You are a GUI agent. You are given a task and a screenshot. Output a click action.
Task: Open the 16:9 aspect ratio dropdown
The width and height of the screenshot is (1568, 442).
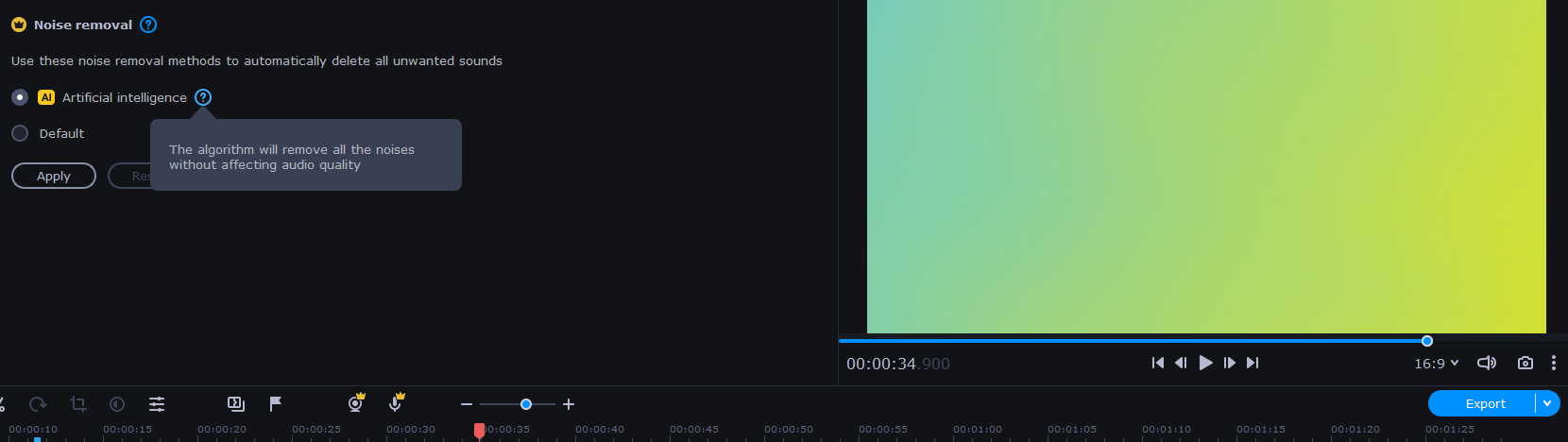point(1436,364)
